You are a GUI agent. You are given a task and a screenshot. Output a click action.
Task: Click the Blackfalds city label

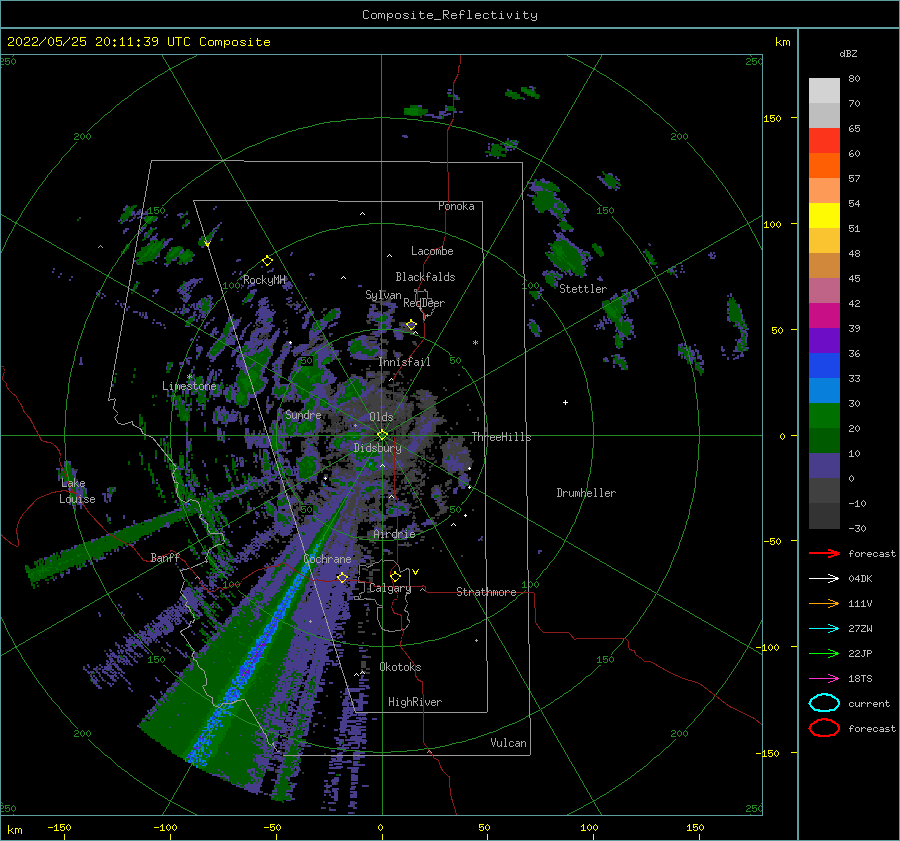(425, 277)
